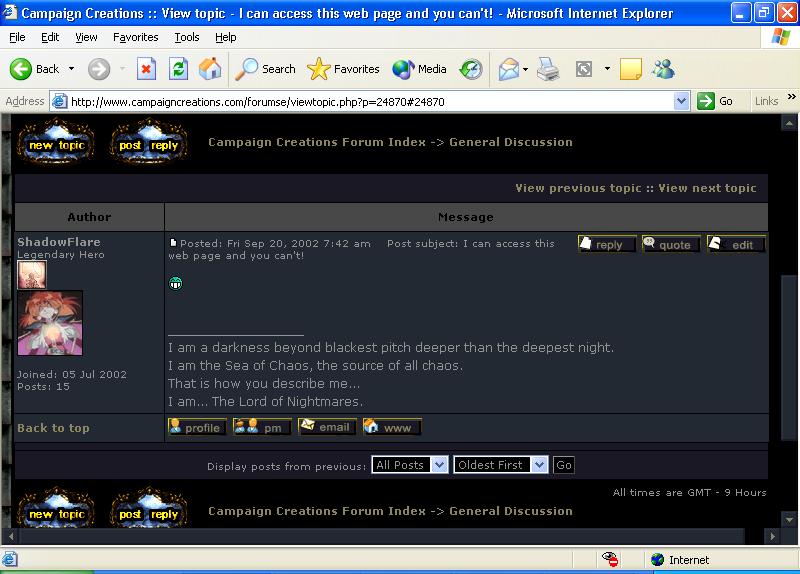Click the horizontal scrollbar left arrow
Viewport: 800px width, 574px height.
coord(11,536)
